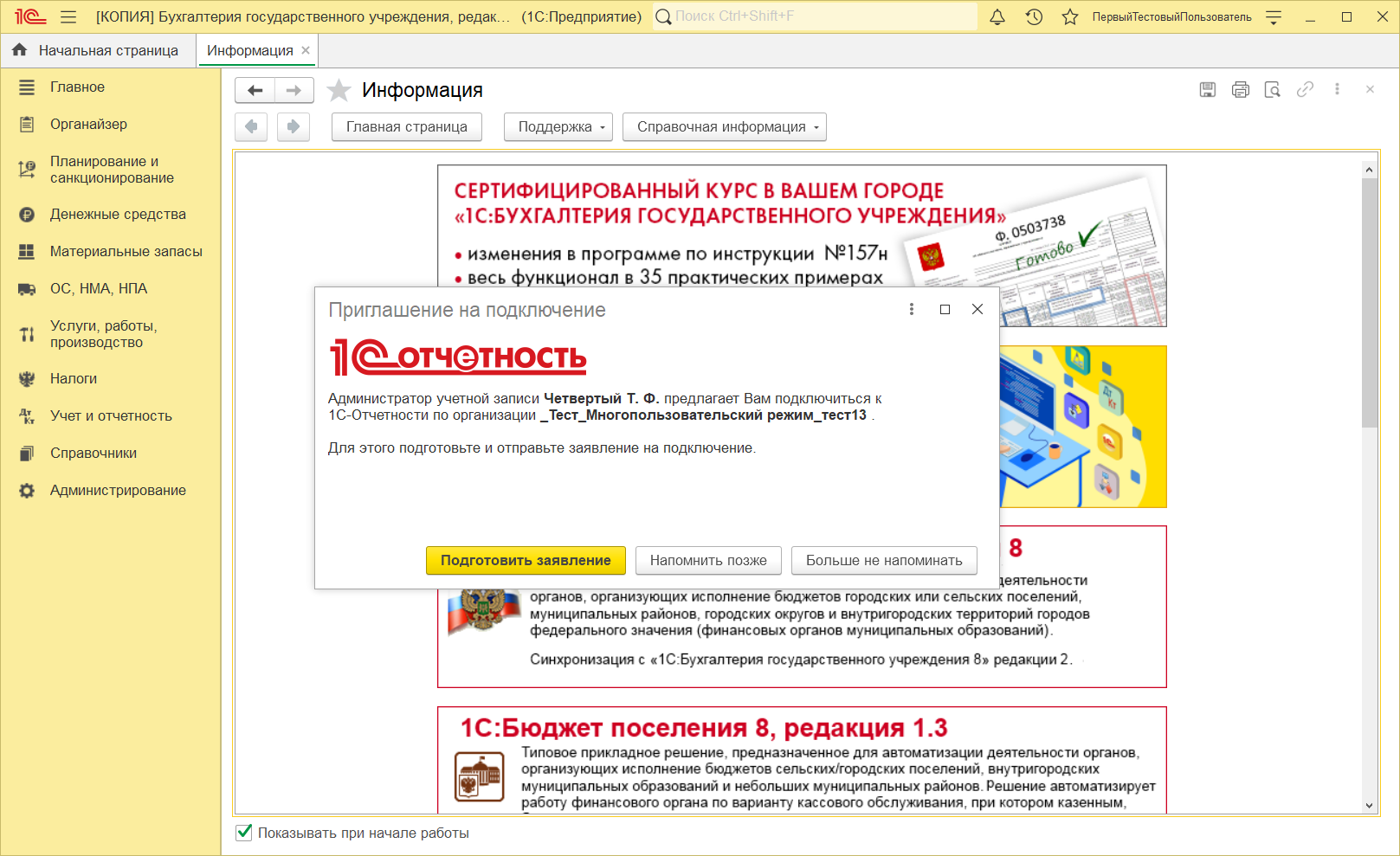Go forward with form forward arrow

[294, 90]
